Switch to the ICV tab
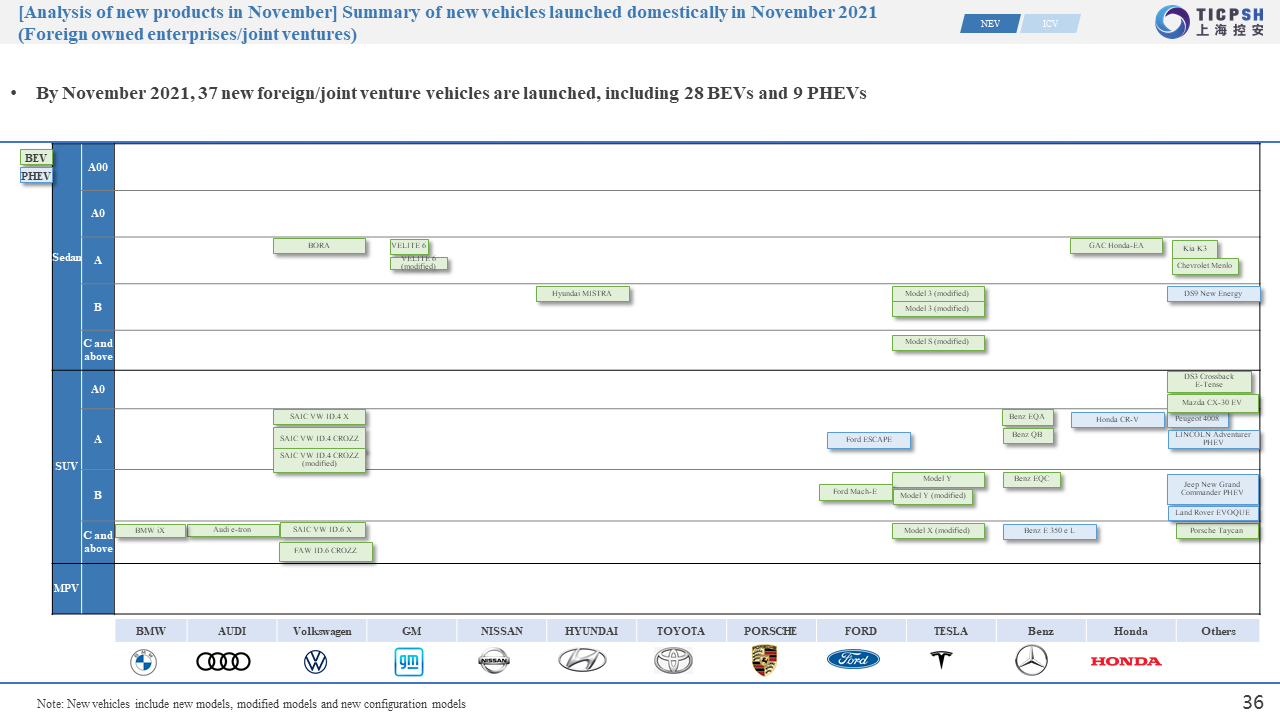The height and width of the screenshot is (720, 1280). click(1050, 24)
